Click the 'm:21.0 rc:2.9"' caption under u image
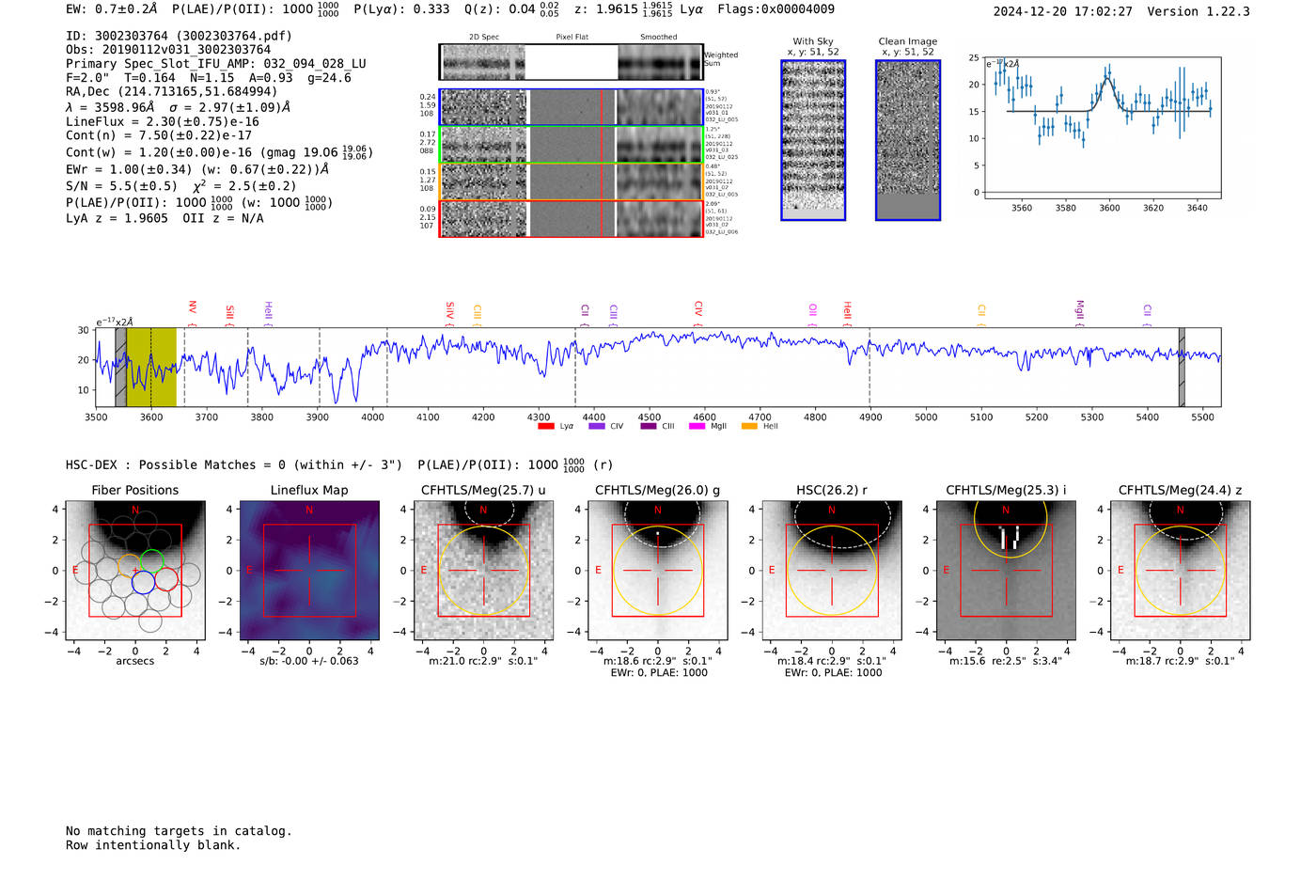The image size is (1316, 896). [x=484, y=661]
